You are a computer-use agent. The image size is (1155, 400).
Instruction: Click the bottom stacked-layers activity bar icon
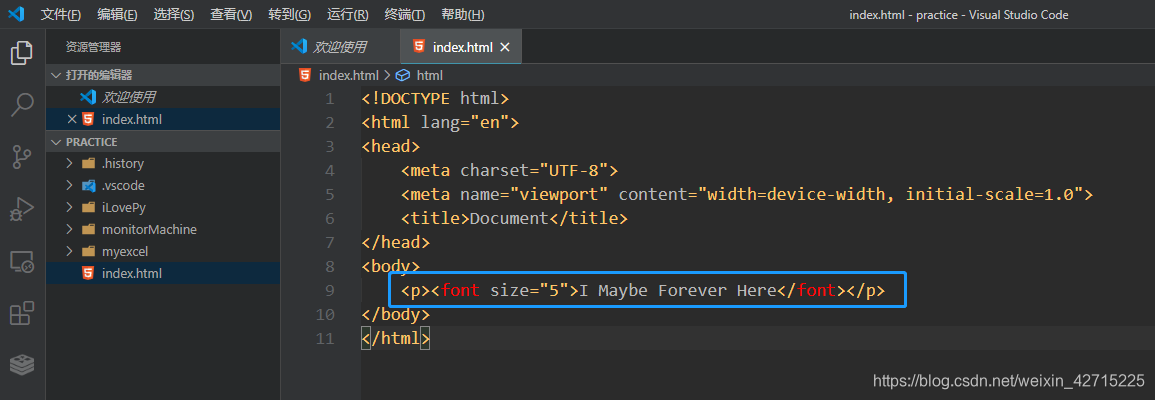21,364
